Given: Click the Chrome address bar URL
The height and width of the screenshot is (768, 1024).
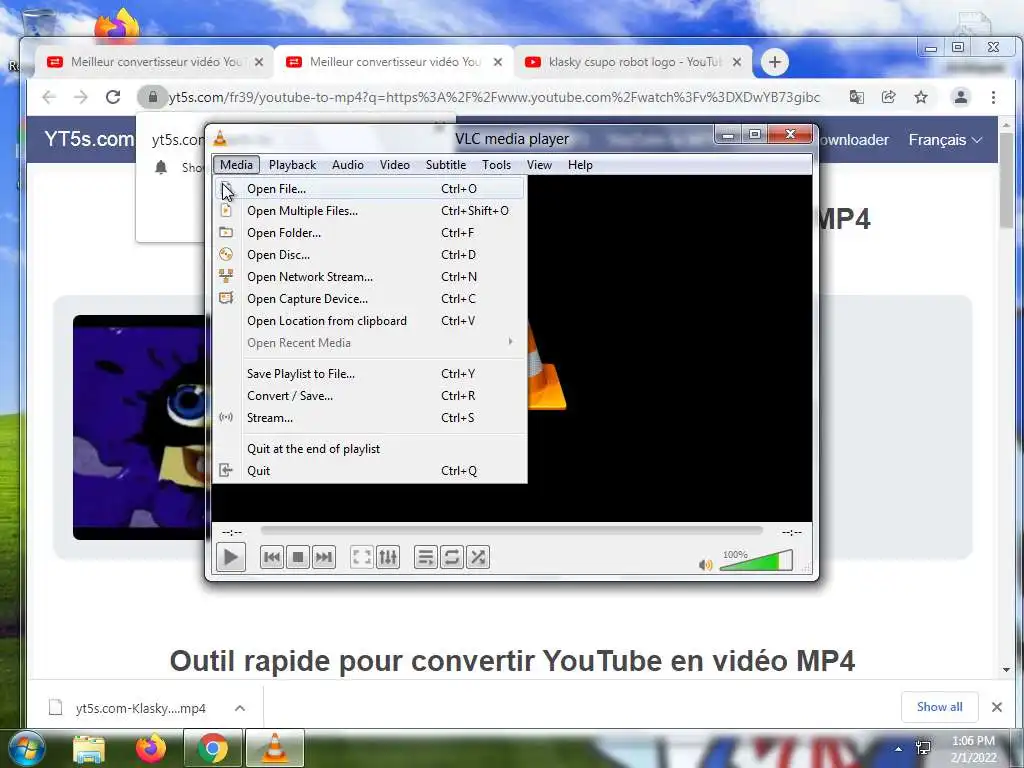Looking at the screenshot, I should (x=494, y=97).
